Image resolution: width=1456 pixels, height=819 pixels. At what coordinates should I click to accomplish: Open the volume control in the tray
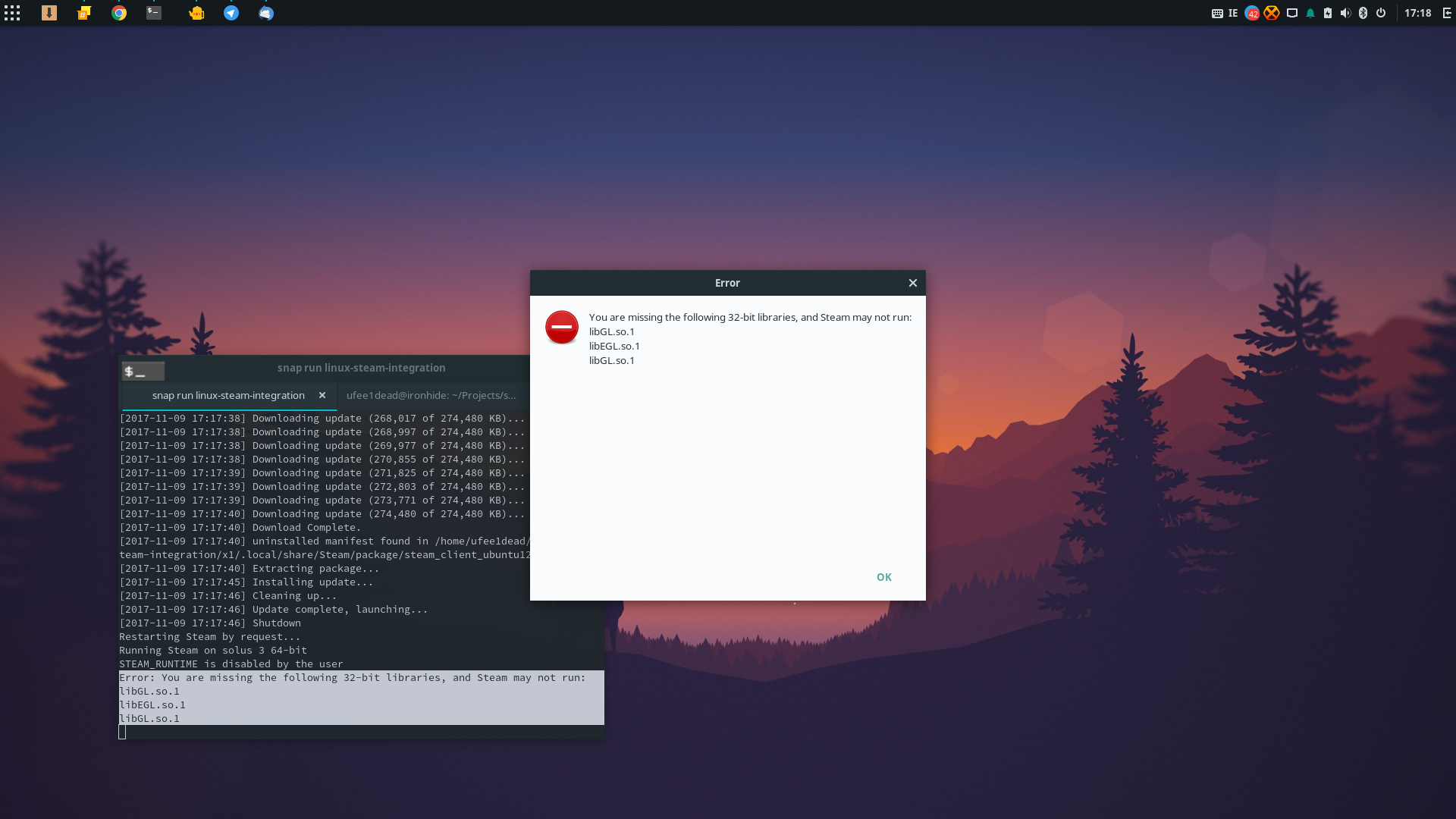click(x=1345, y=13)
